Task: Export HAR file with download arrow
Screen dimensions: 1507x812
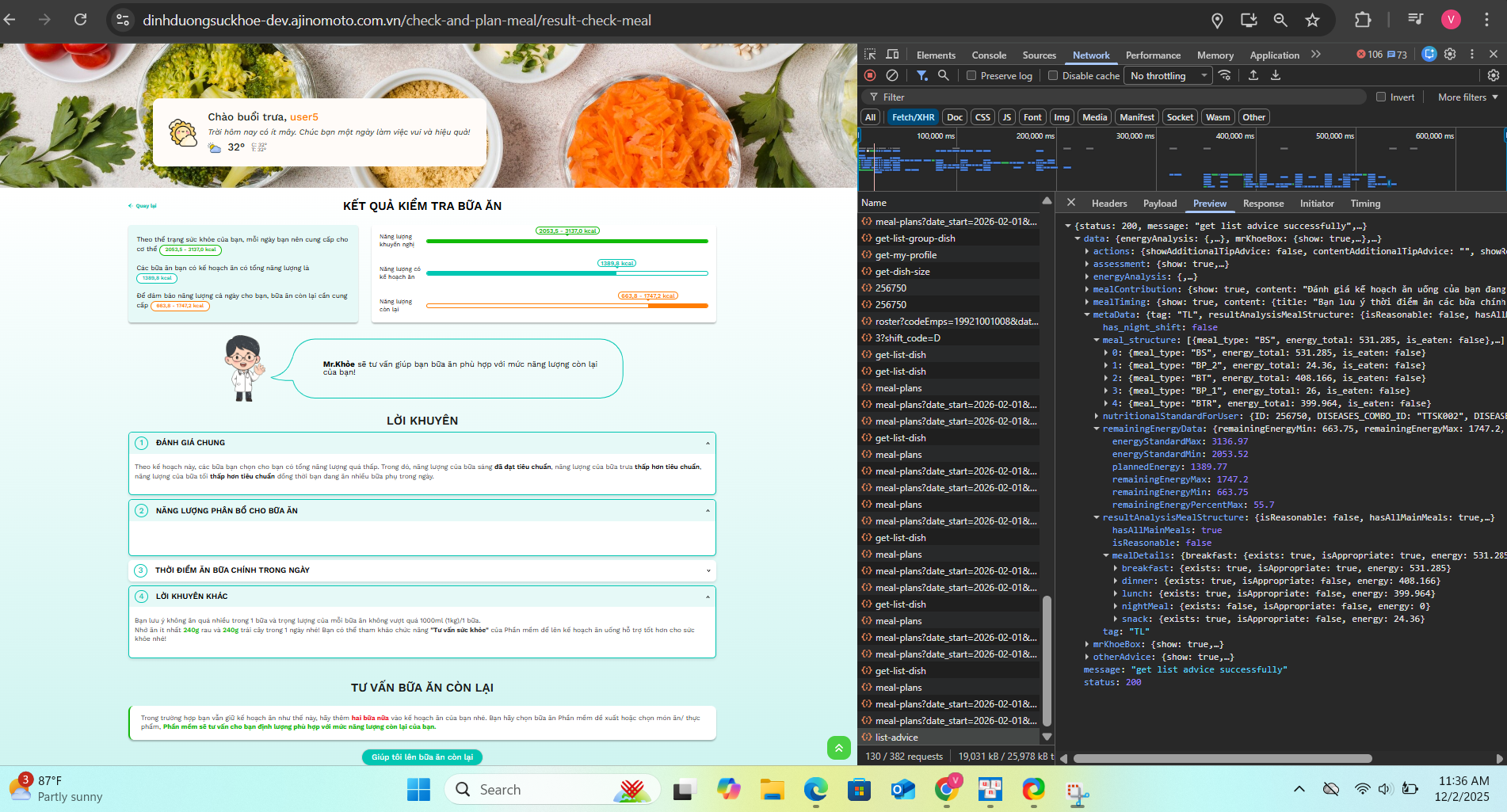Action: click(x=1276, y=75)
